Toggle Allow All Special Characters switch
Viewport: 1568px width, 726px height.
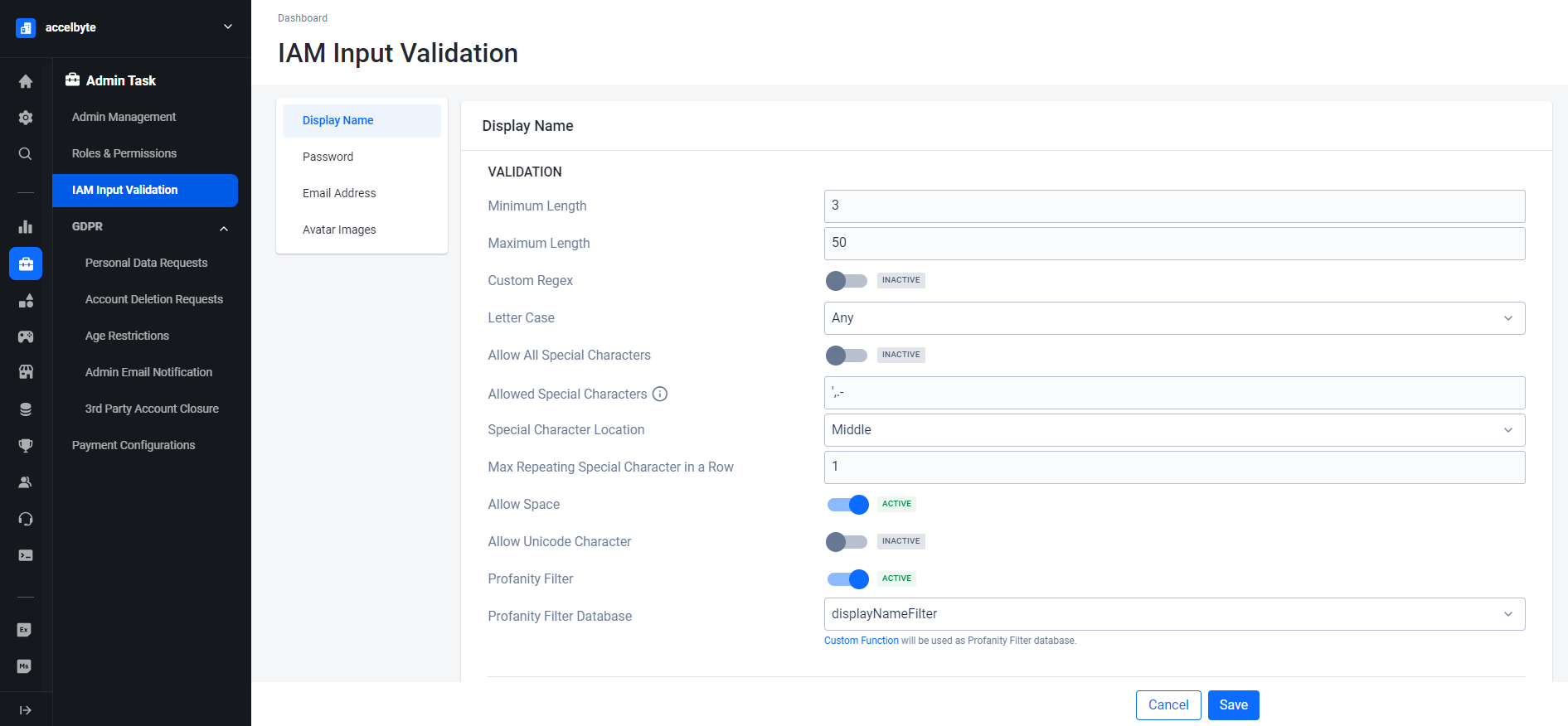[x=847, y=356]
